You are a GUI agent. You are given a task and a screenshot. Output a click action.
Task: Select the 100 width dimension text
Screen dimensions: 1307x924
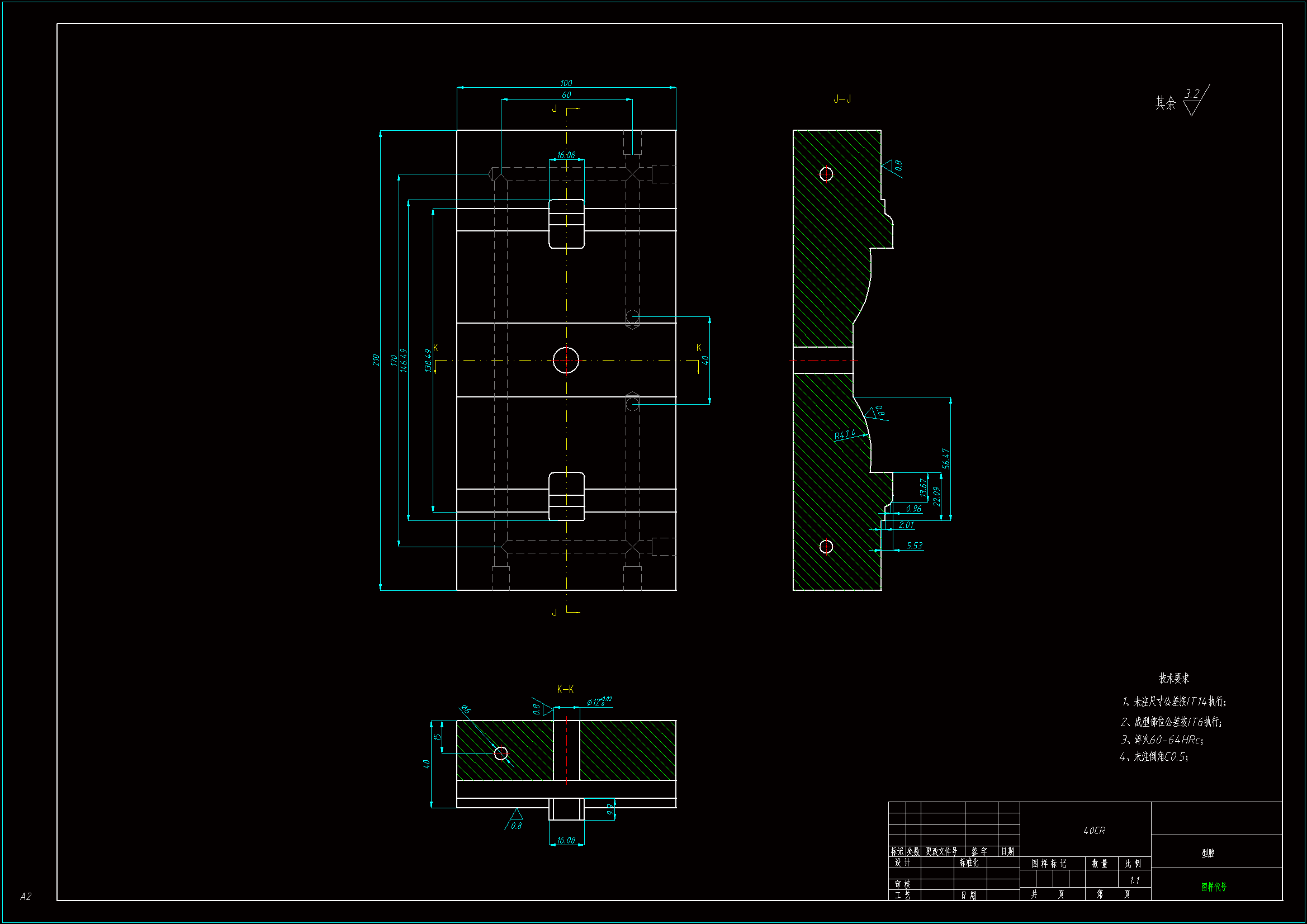[x=566, y=83]
